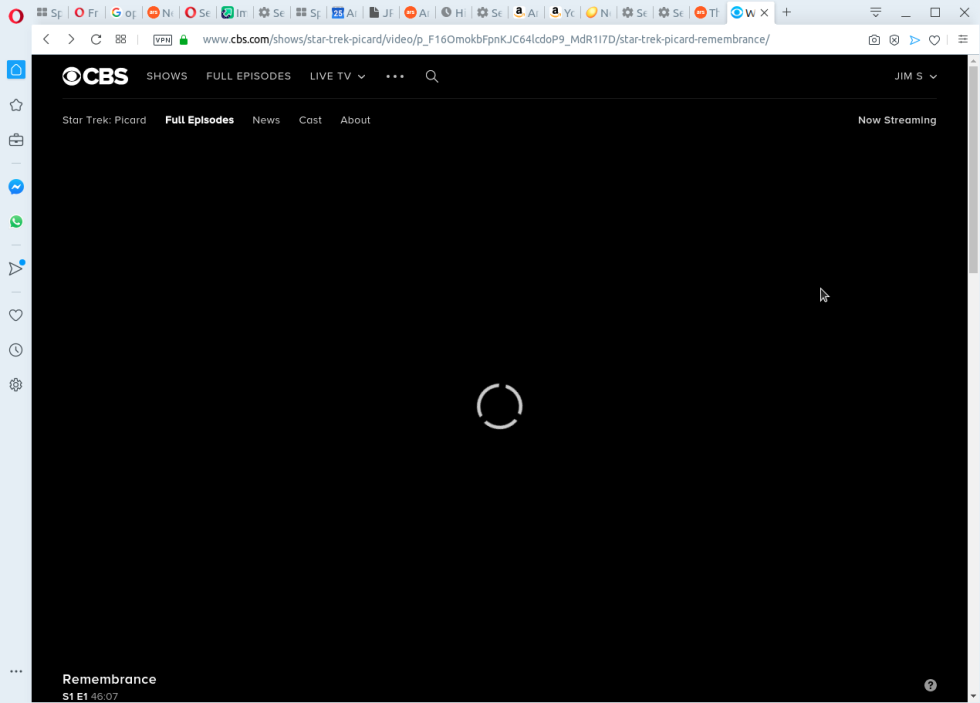This screenshot has width=980, height=703.
Task: Open browsing history using the clock icon
Action: click(x=15, y=349)
